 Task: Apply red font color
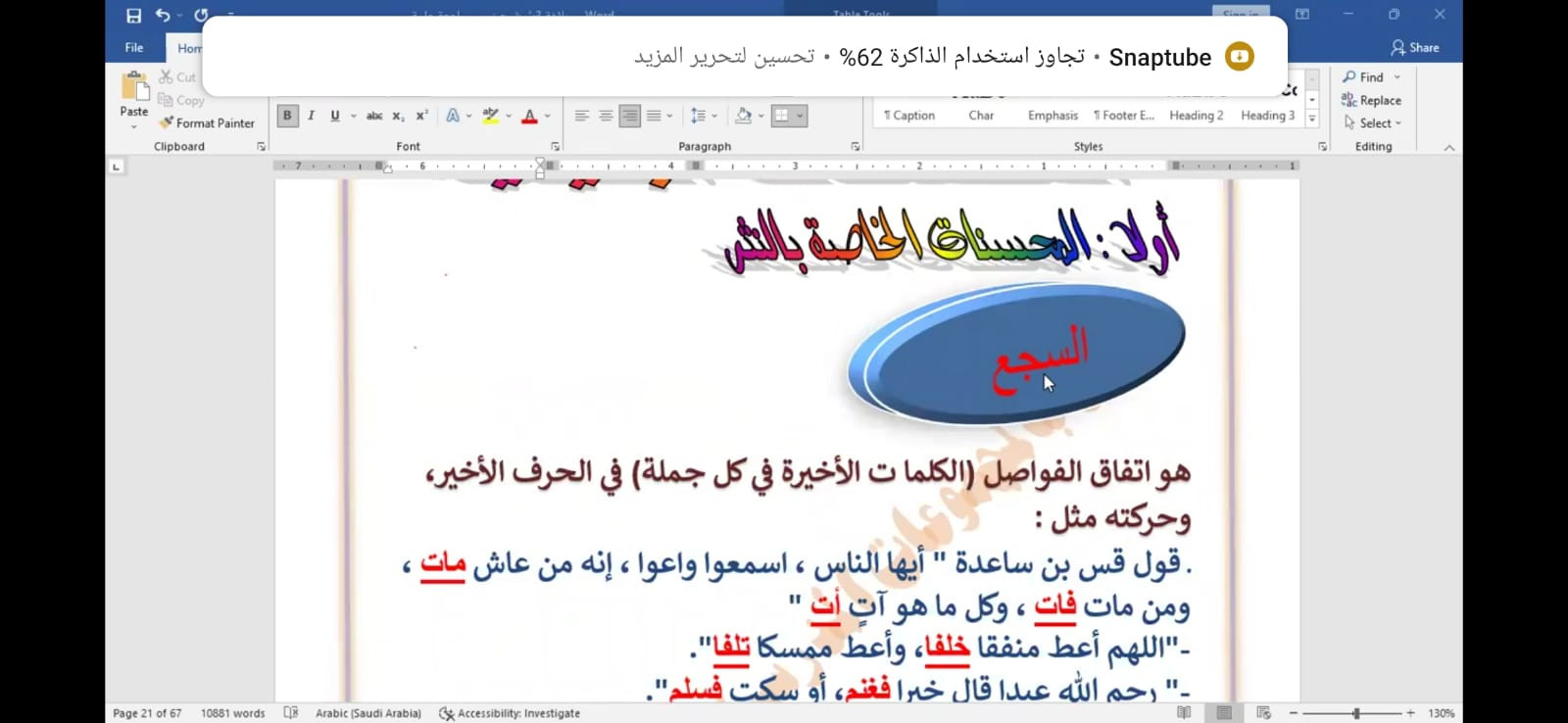529,116
